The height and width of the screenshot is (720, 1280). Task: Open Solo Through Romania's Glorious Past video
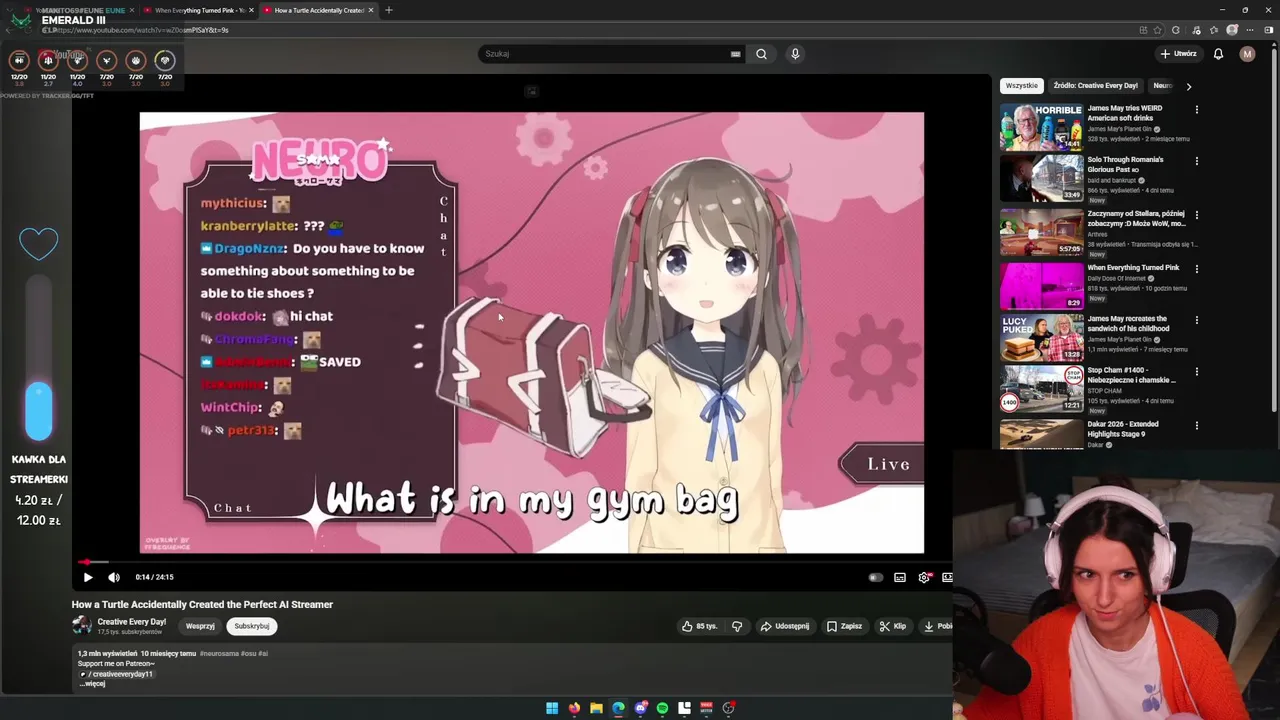1125,164
